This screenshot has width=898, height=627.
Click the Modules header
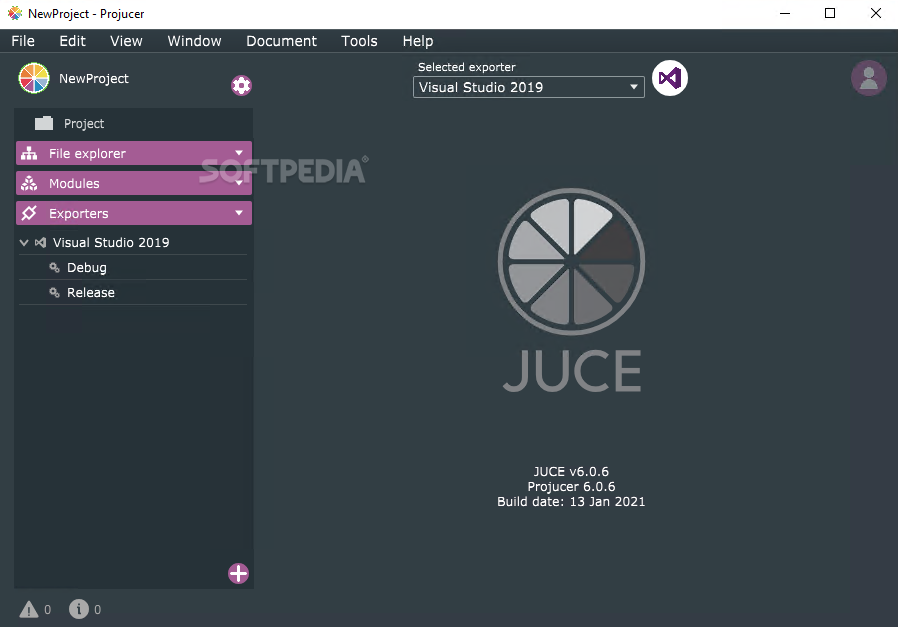tap(134, 183)
